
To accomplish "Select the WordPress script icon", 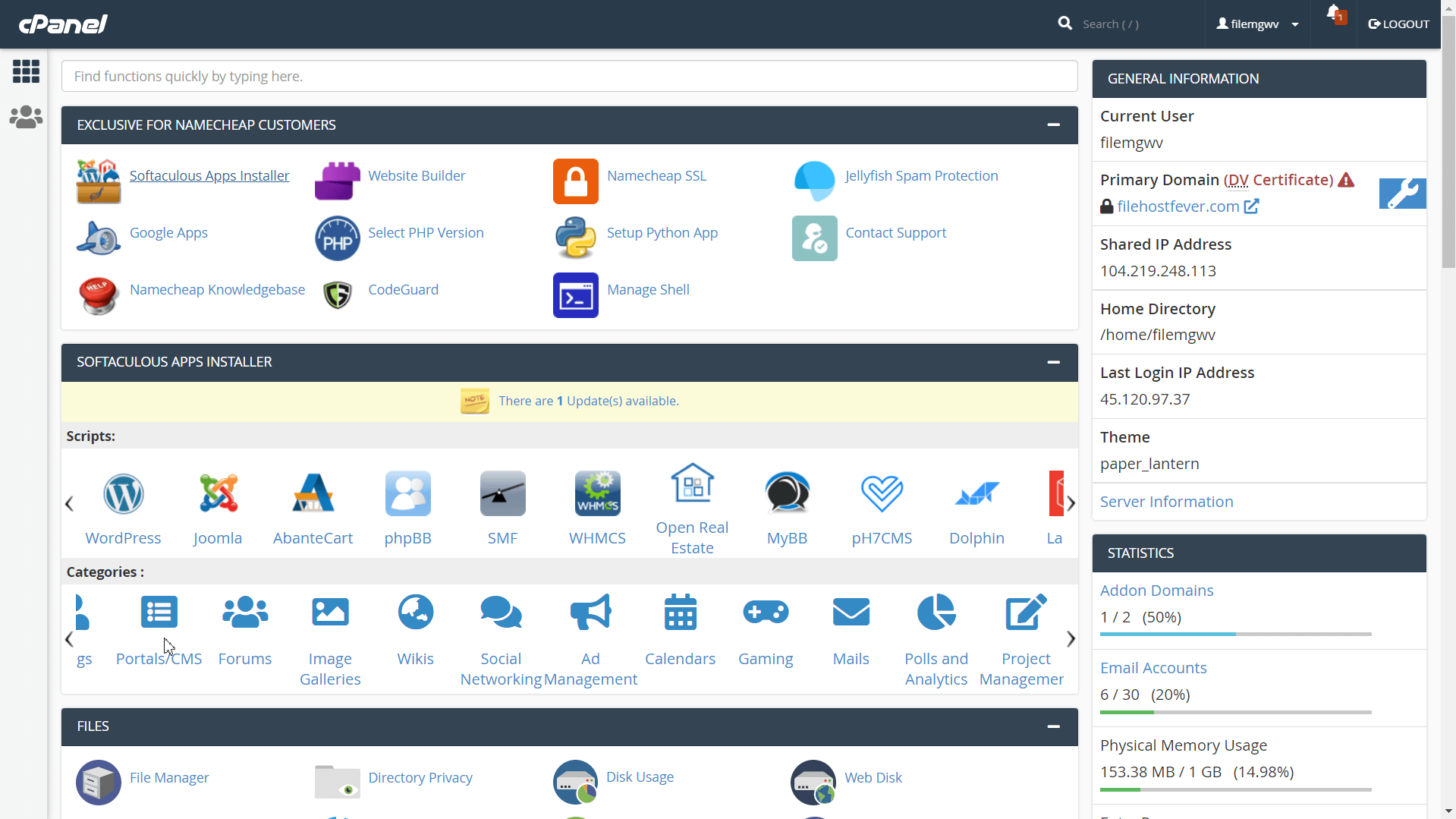I will click(123, 493).
